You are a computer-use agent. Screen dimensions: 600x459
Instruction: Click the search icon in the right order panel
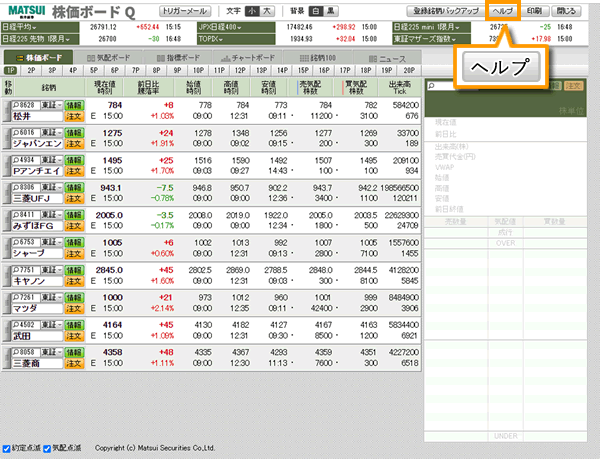click(432, 86)
